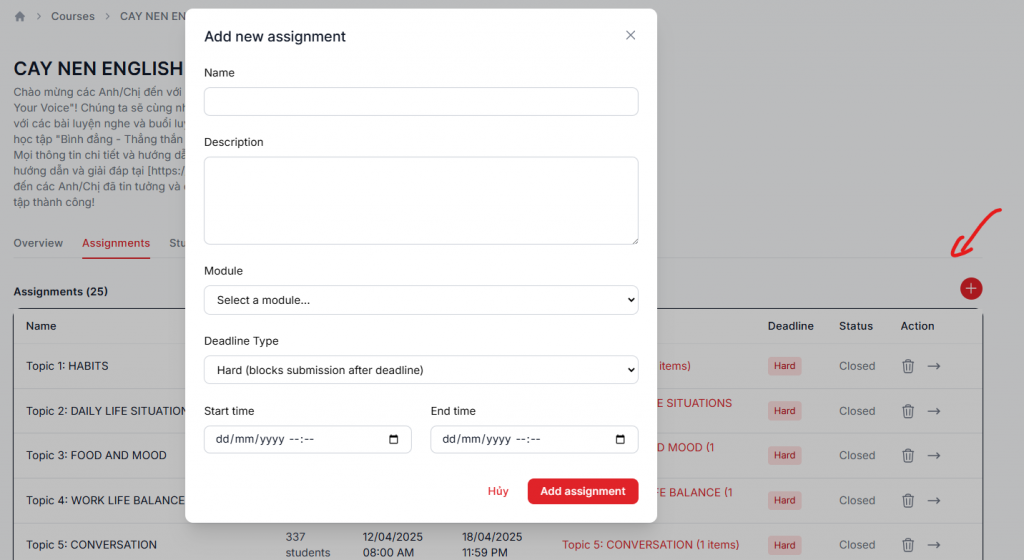Close the Add new assignment dialog
The height and width of the screenshot is (560, 1024).
tap(630, 35)
